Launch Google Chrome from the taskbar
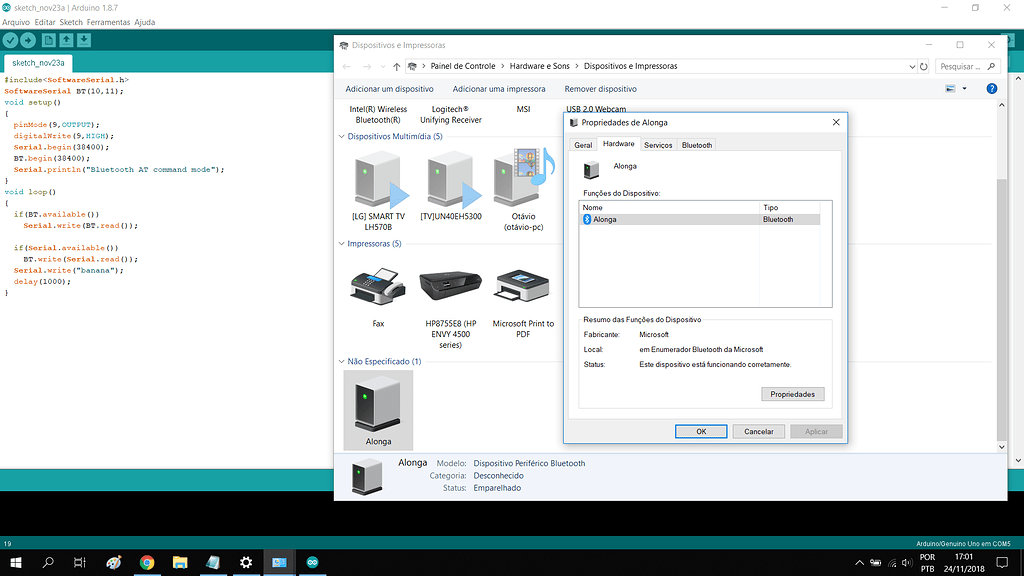1024x576 pixels. 146,563
